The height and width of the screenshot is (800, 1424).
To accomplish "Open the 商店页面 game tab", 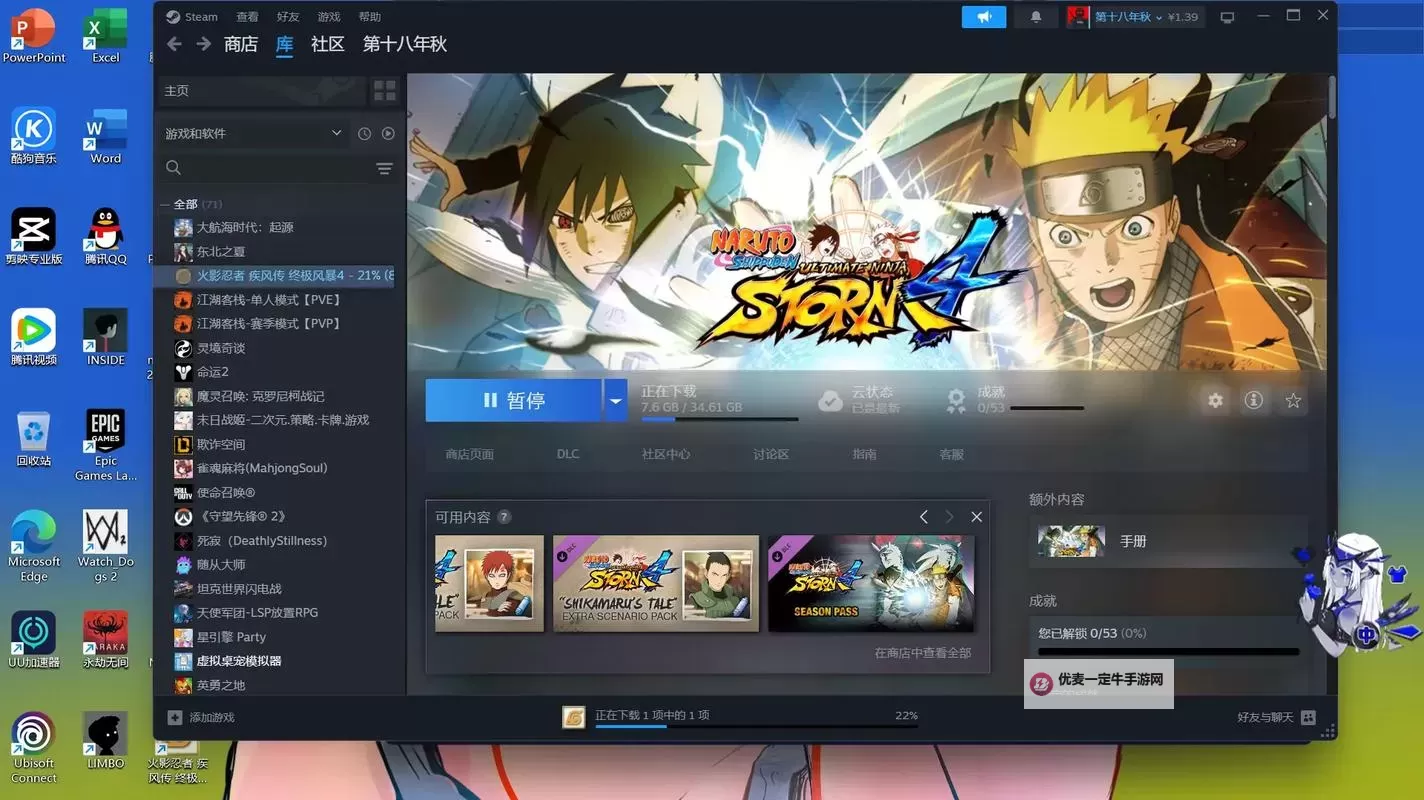I will pos(469,455).
